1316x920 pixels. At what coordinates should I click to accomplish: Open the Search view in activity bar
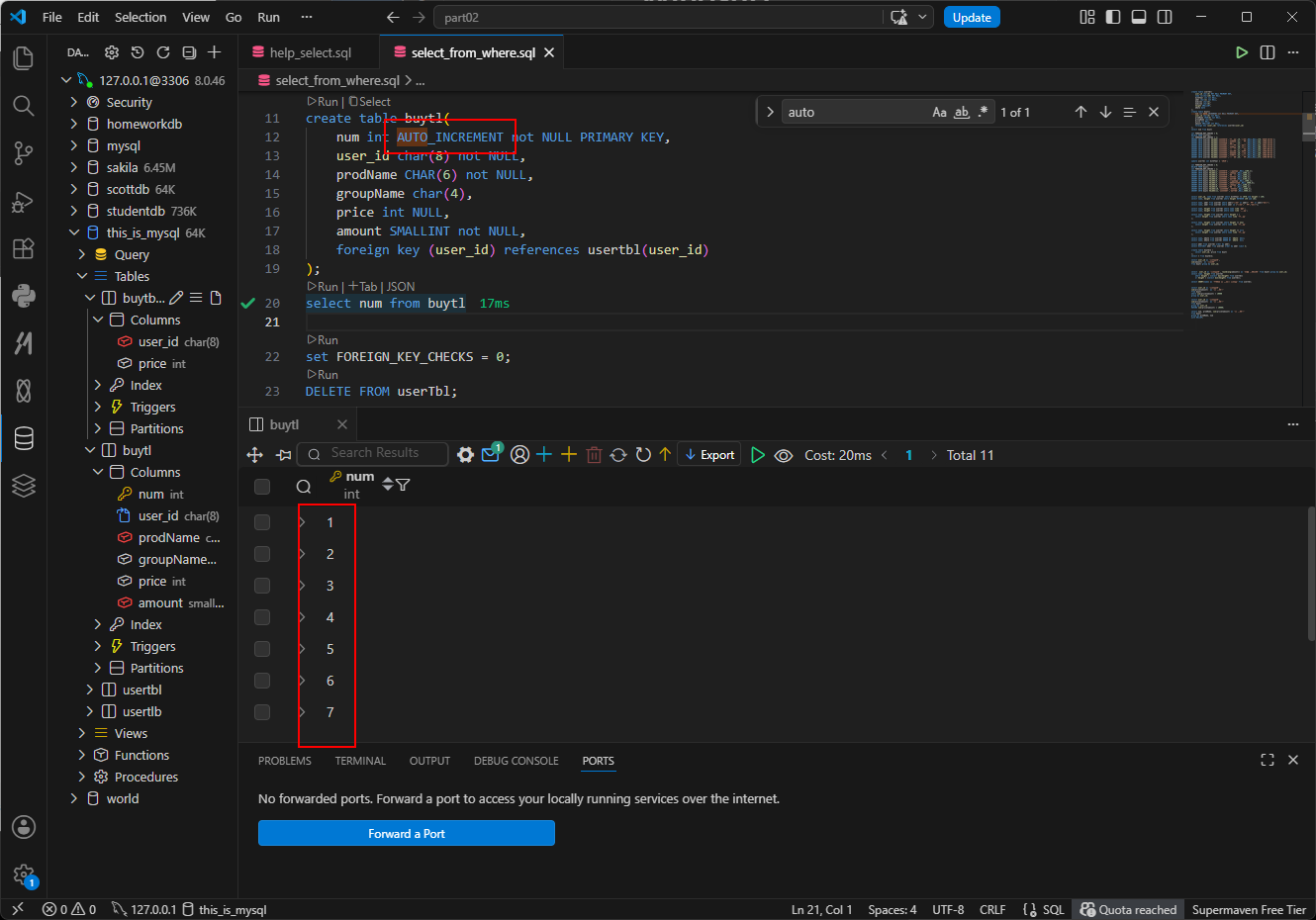click(24, 105)
